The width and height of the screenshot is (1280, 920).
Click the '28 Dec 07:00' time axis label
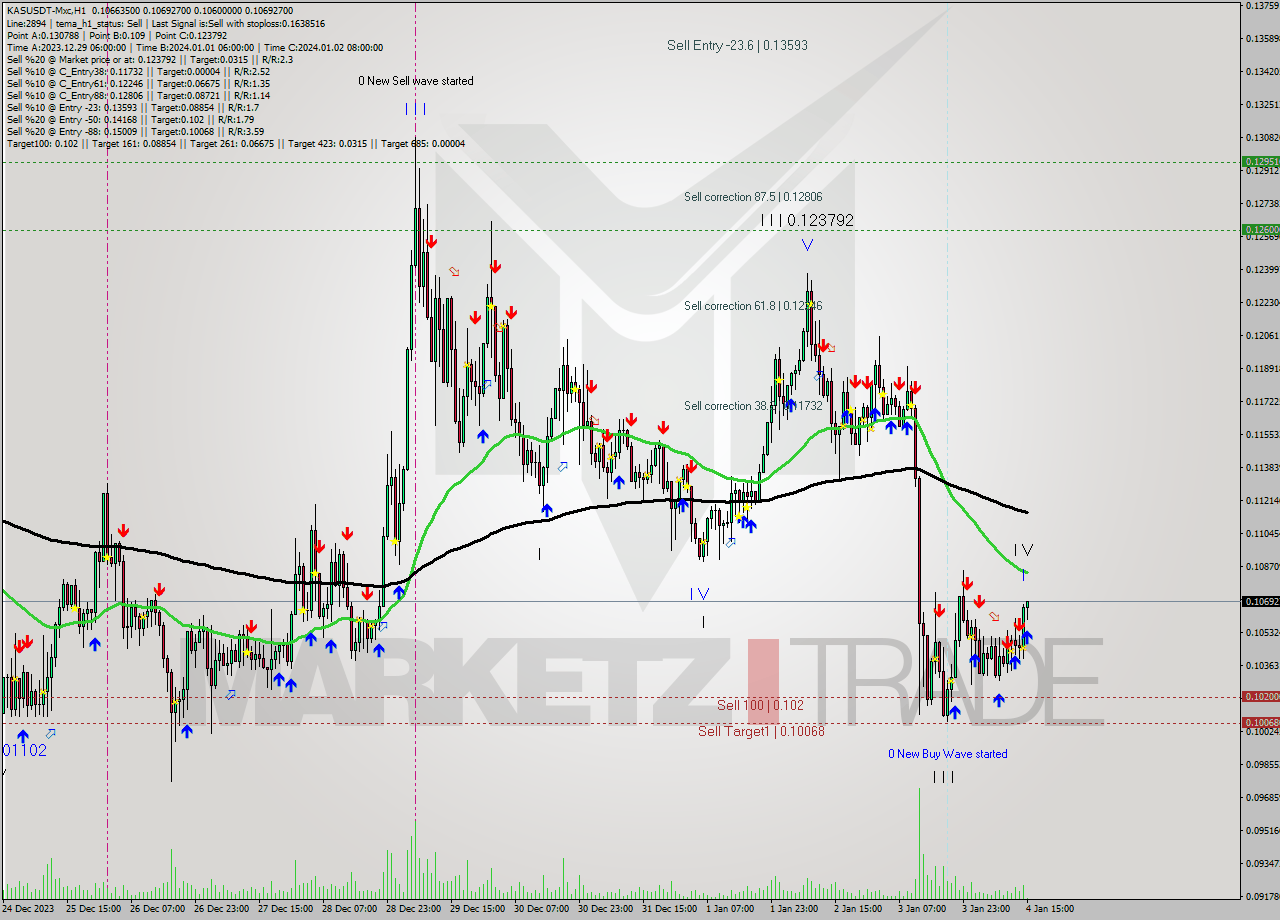tap(350, 909)
